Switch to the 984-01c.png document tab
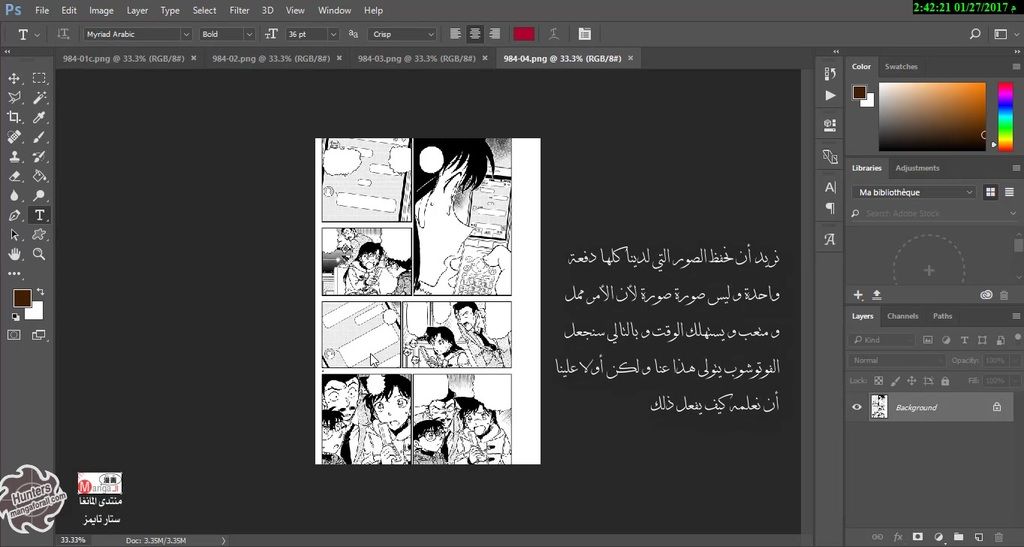1024x547 pixels. click(123, 58)
